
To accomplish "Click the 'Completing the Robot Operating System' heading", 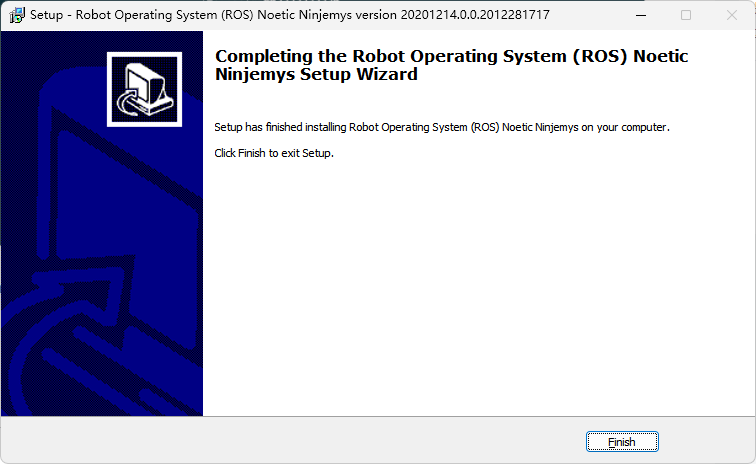I will [451, 65].
